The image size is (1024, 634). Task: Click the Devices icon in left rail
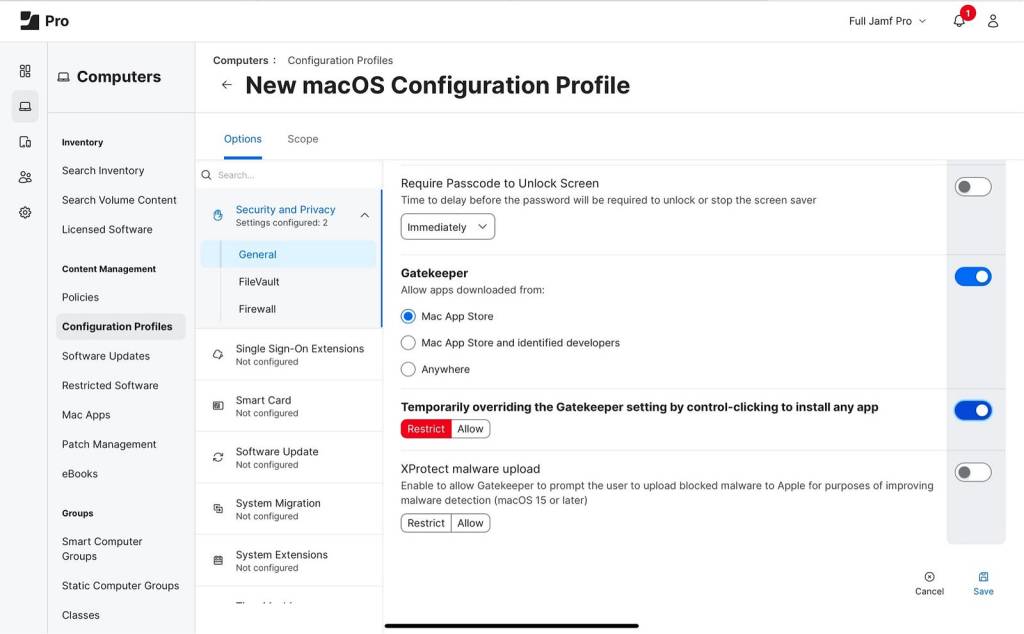click(25, 142)
